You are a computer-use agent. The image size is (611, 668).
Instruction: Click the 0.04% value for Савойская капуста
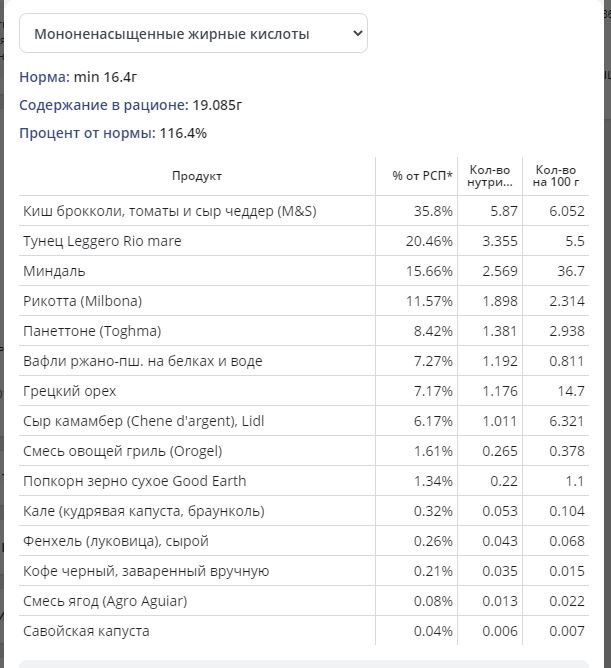coord(433,631)
